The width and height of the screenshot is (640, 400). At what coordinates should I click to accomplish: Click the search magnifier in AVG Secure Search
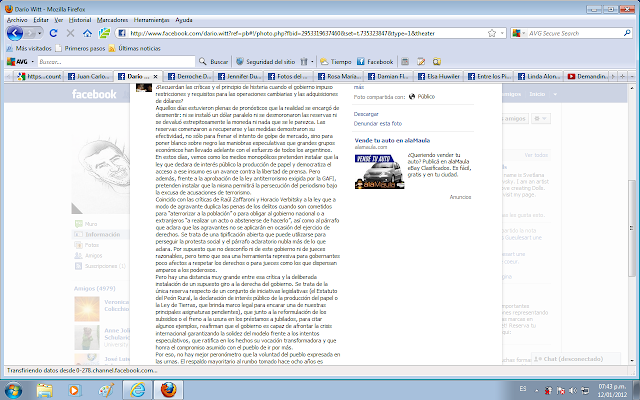tap(627, 33)
